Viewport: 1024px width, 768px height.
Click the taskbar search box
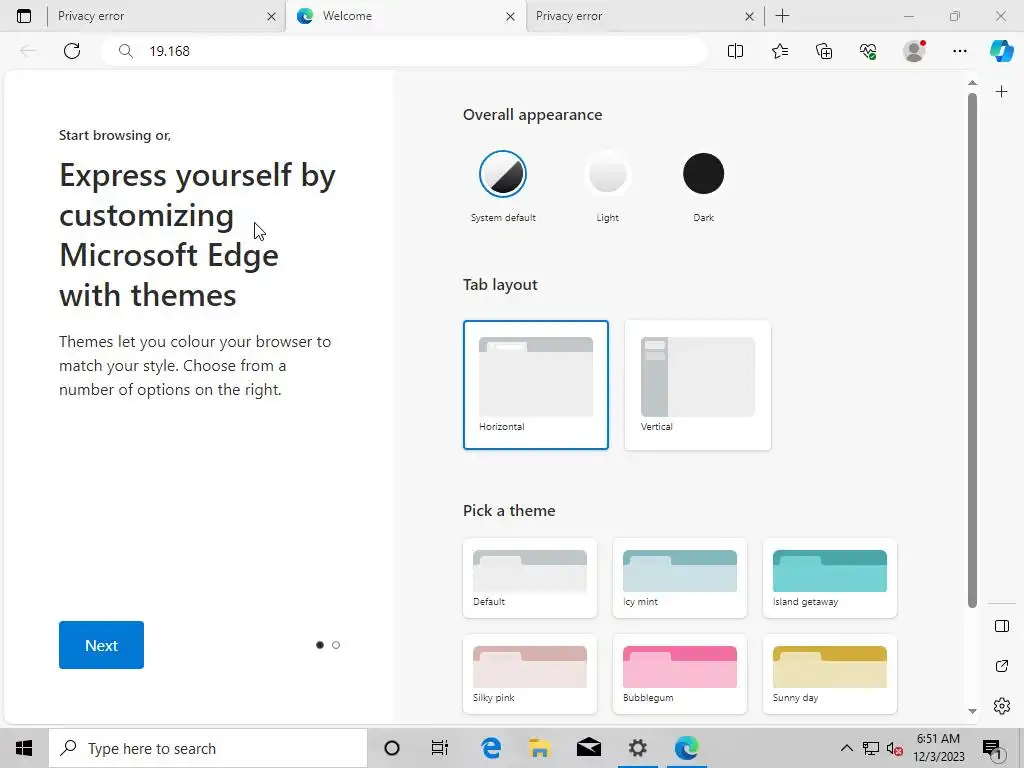coord(208,748)
